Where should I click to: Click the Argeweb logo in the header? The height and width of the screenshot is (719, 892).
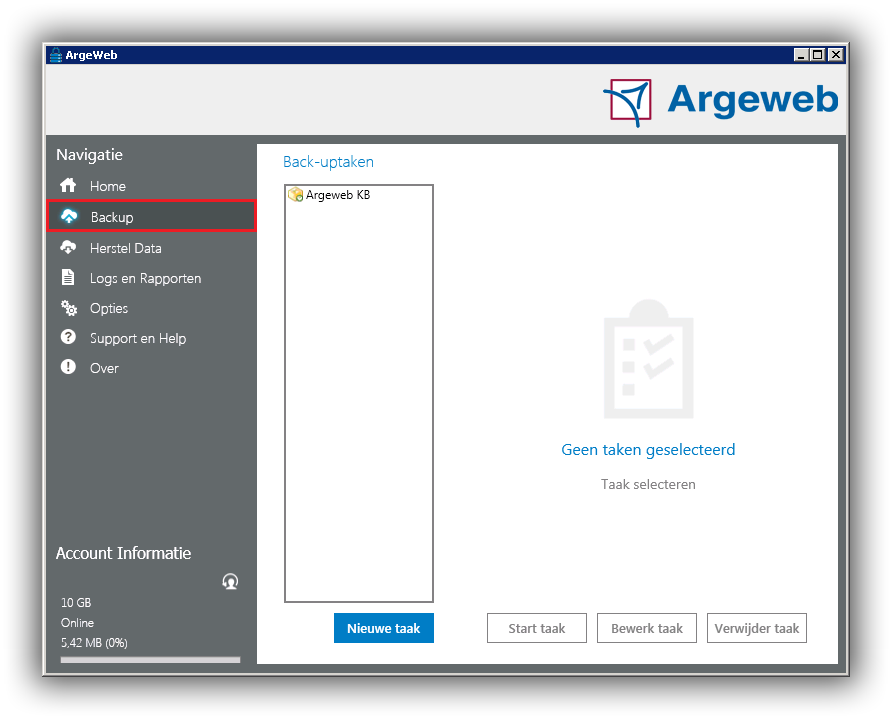721,101
